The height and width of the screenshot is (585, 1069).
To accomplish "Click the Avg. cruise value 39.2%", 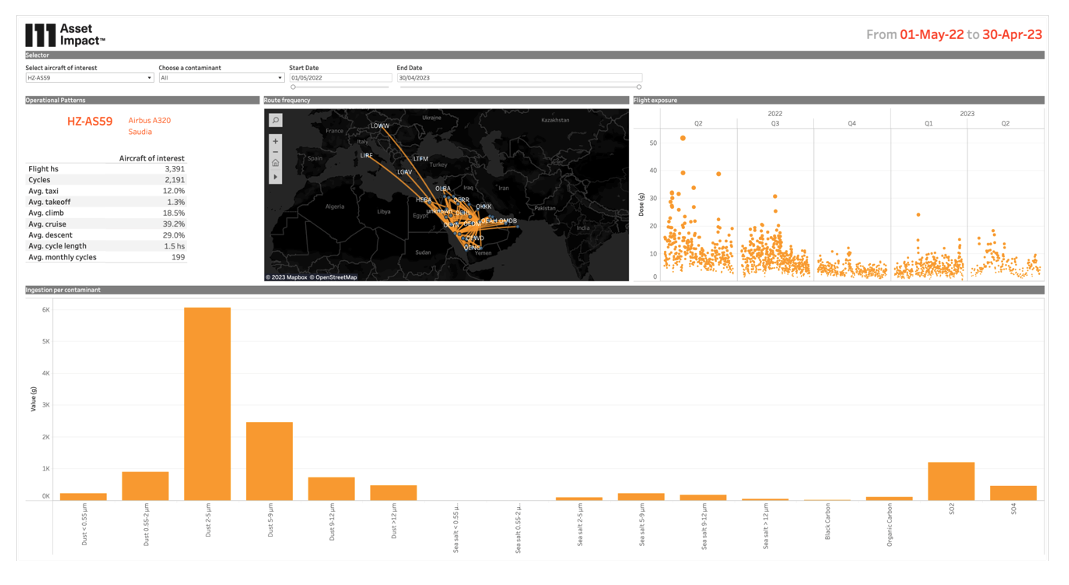I will [174, 224].
